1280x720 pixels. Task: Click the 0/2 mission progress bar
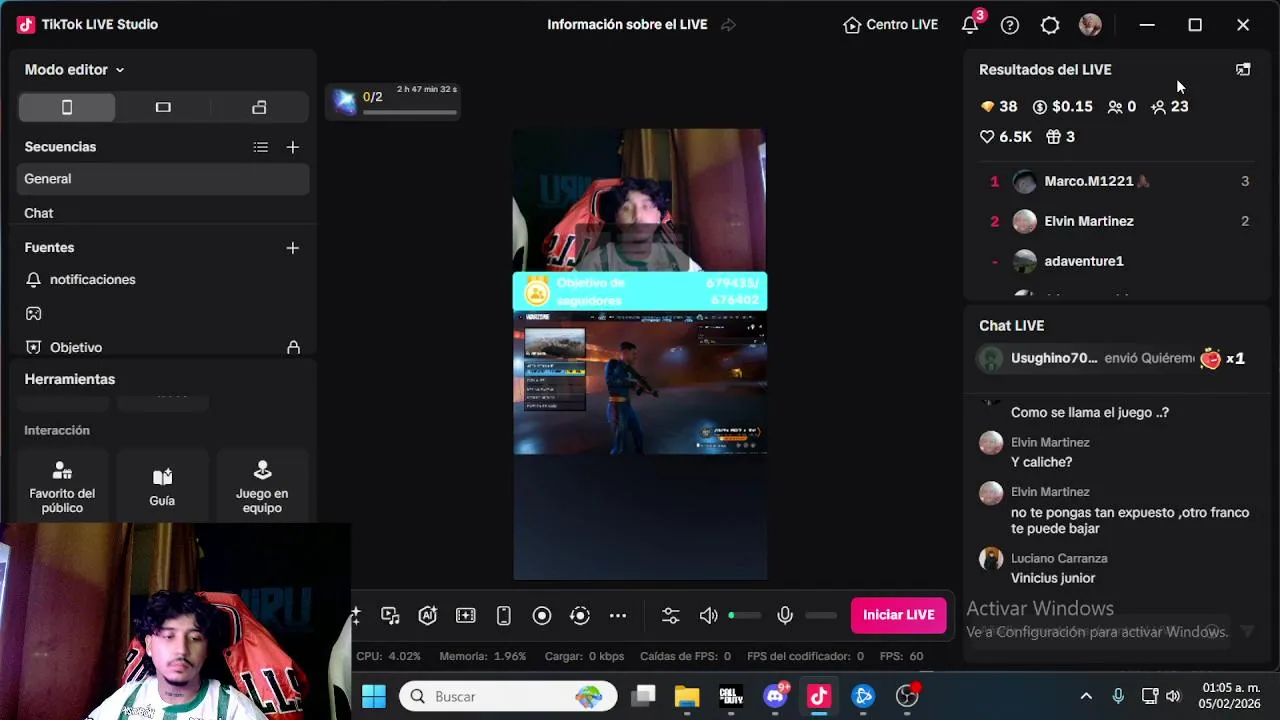pos(410,111)
